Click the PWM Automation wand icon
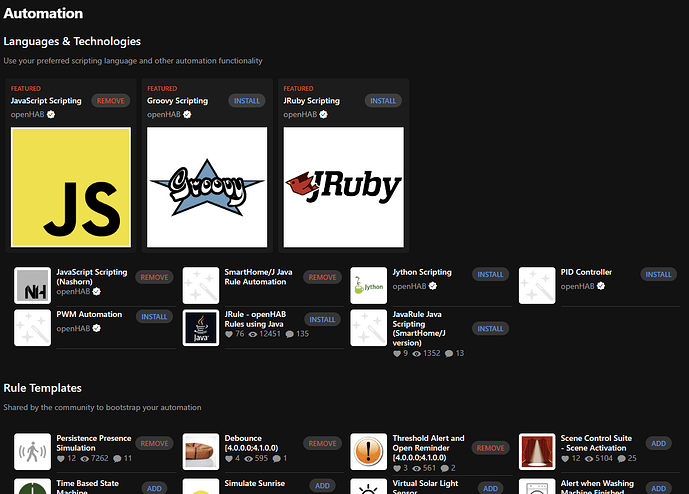Image resolution: width=689 pixels, height=494 pixels. pyautogui.click(x=33, y=328)
